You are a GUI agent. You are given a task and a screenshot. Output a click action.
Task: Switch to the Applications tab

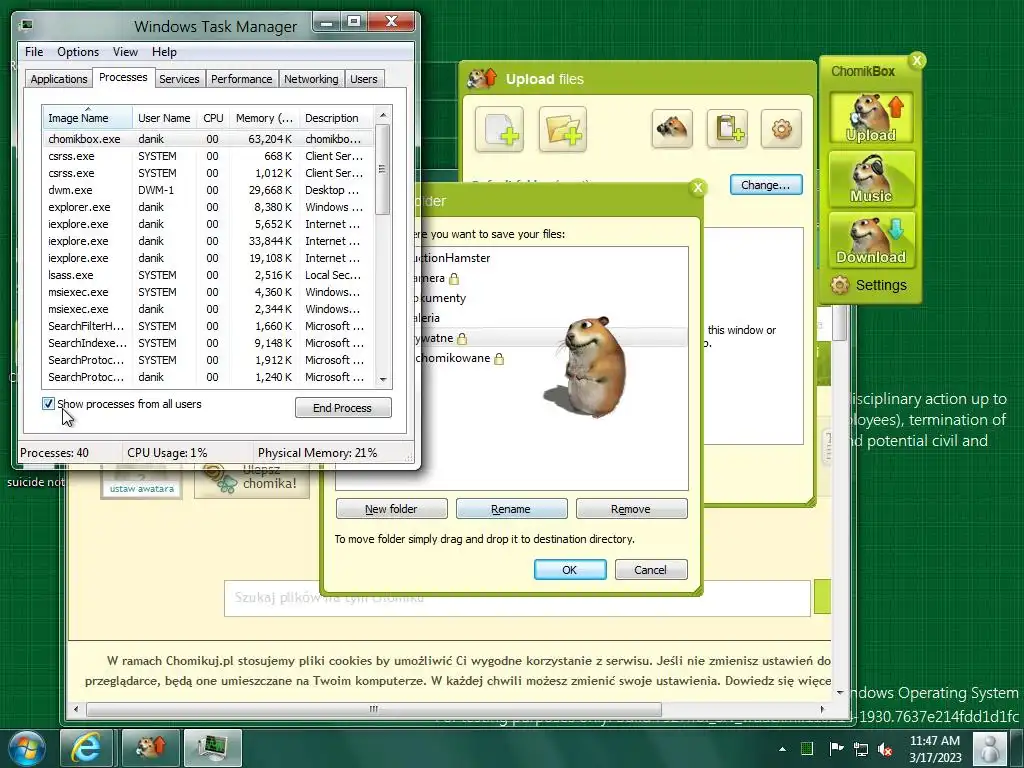click(59, 79)
